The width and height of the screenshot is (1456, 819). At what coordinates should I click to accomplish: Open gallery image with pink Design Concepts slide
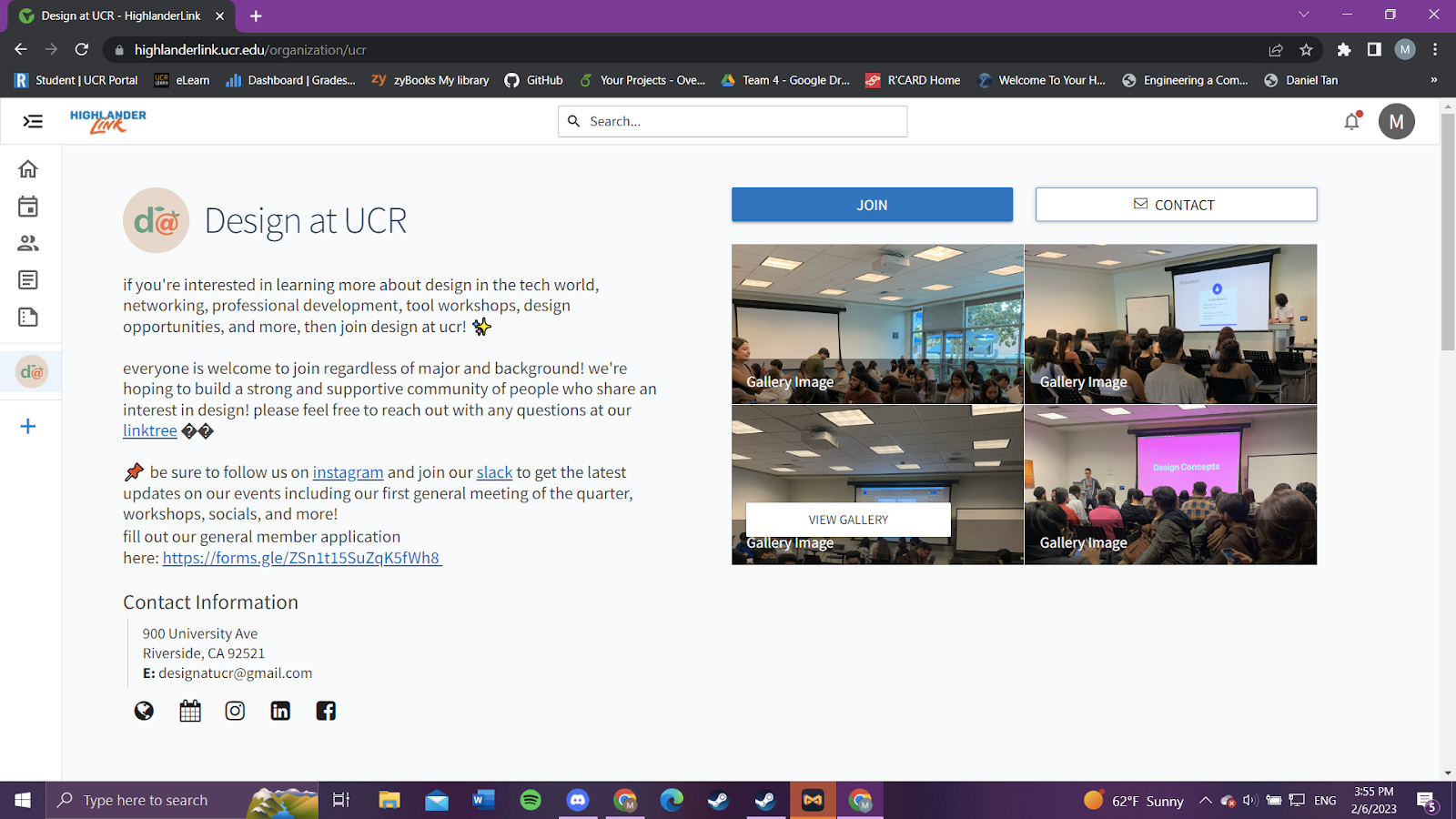(x=1170, y=485)
